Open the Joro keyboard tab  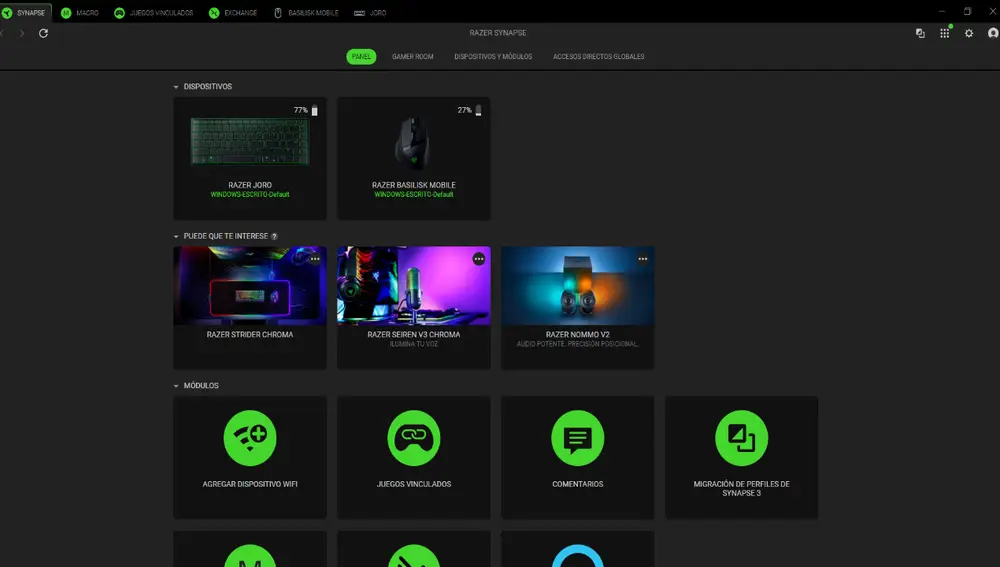click(x=370, y=13)
